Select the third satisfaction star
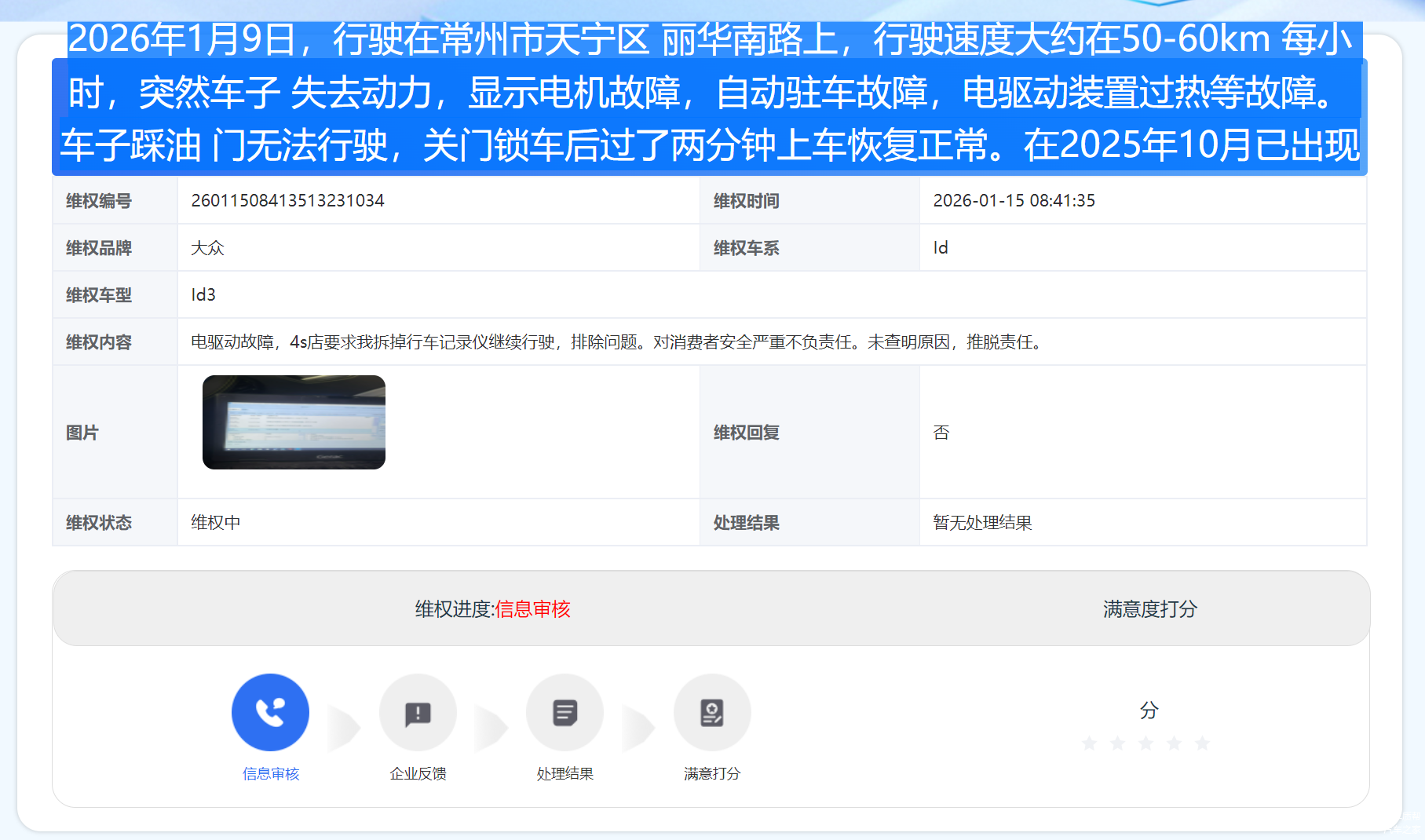Viewport: 1425px width, 840px height. coord(1145,743)
